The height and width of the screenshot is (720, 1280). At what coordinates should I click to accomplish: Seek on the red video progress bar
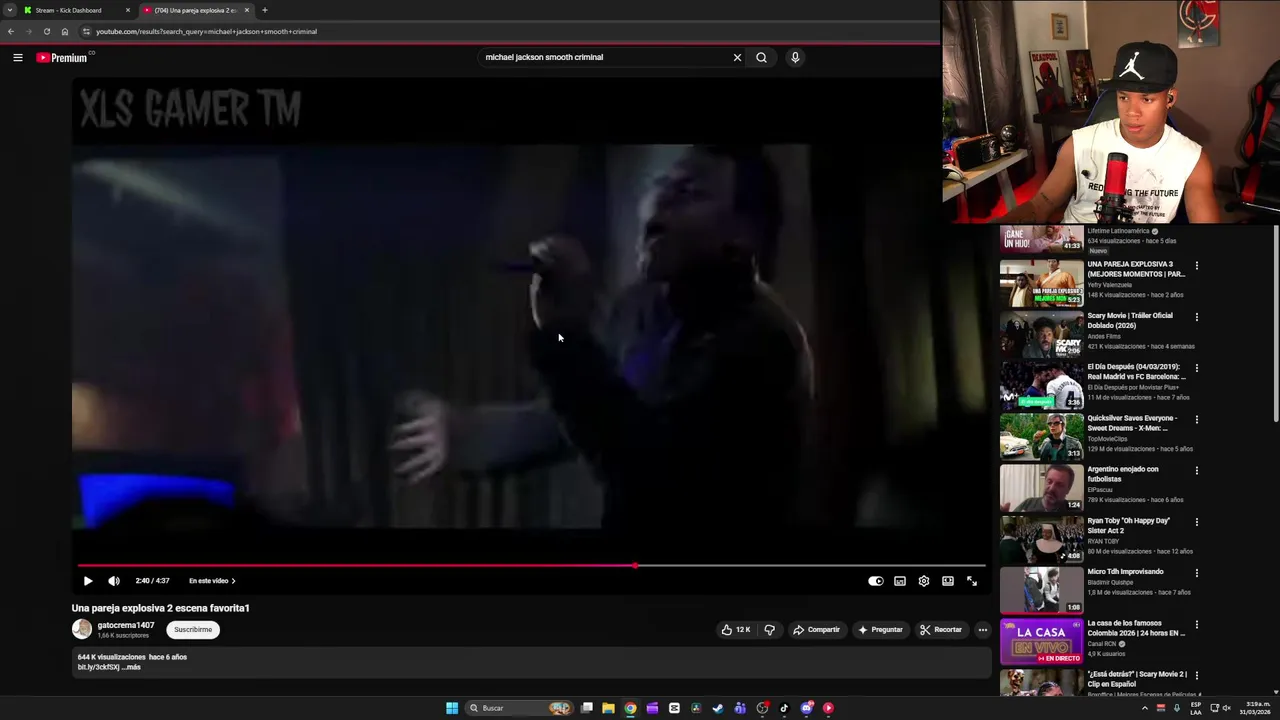tap(531, 566)
